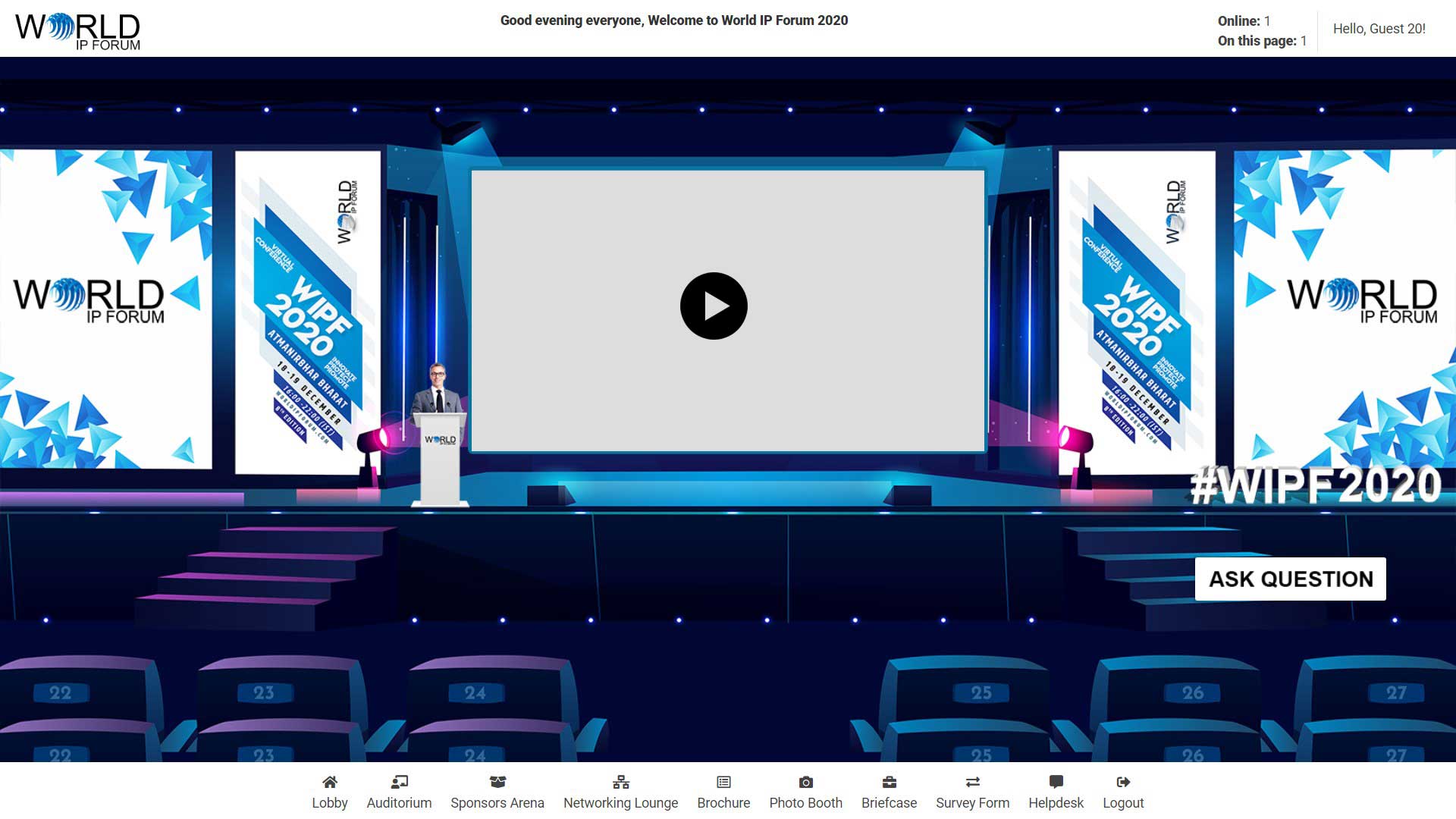This screenshot has height=819, width=1456.
Task: Click the Lobby home icon
Action: click(x=329, y=782)
